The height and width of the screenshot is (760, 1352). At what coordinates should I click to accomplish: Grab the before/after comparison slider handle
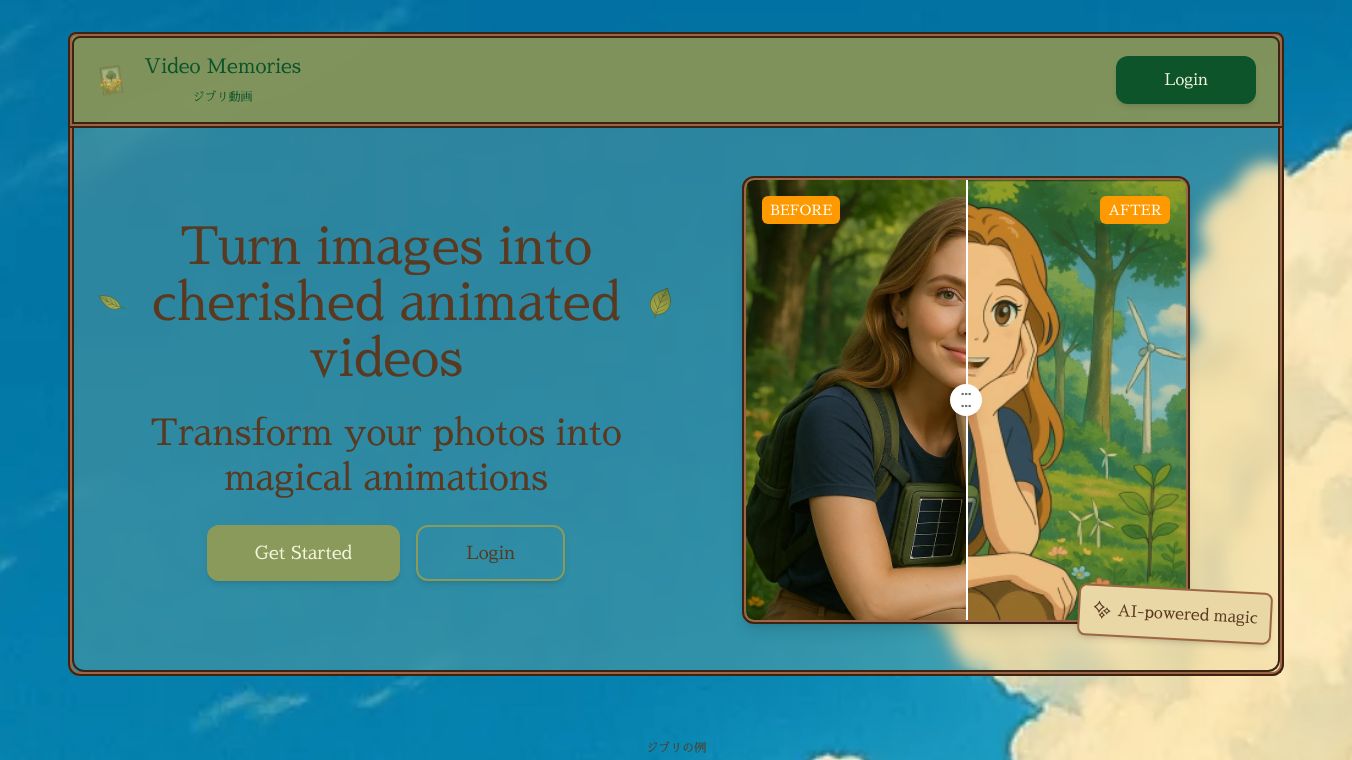click(x=966, y=400)
